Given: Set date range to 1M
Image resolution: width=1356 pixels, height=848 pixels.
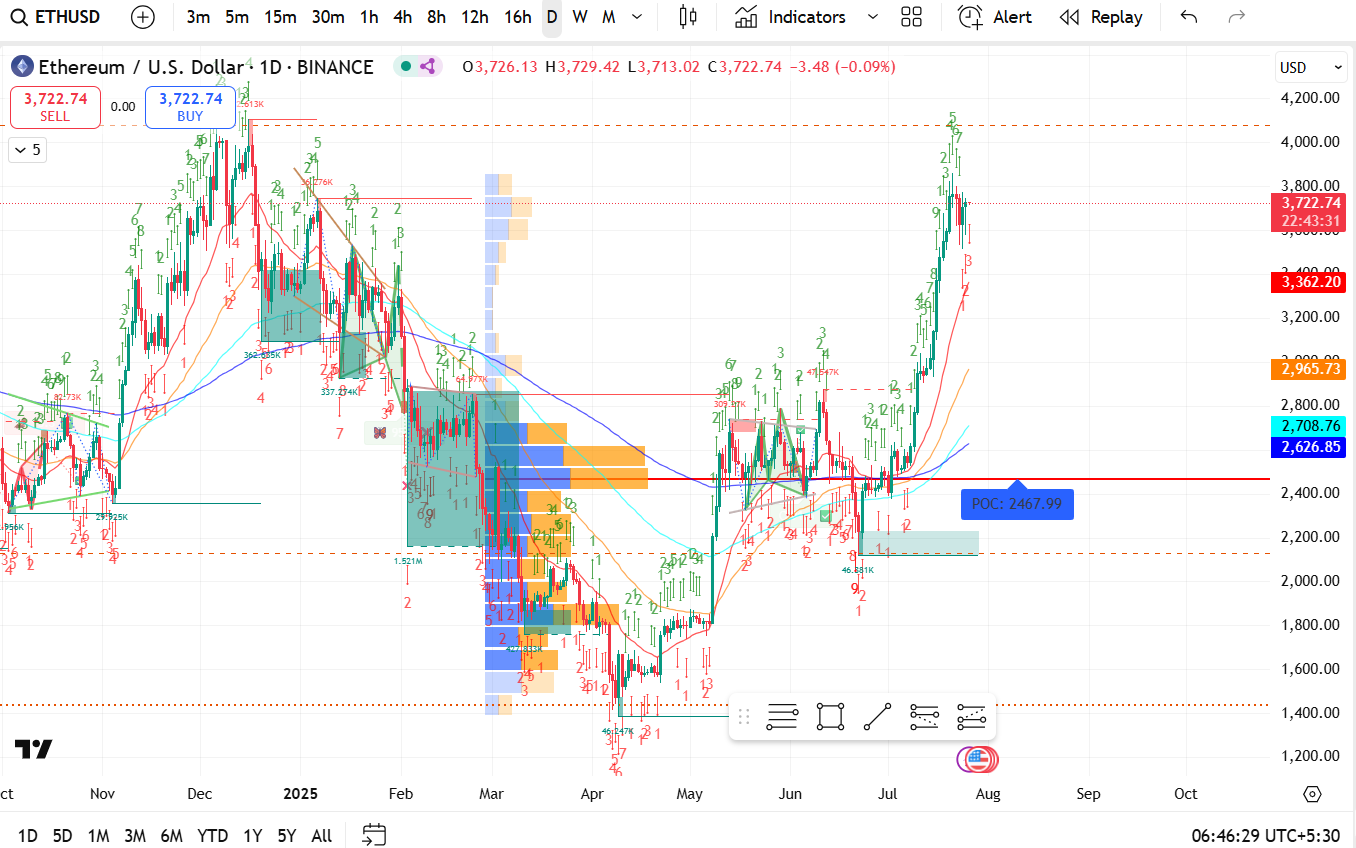Looking at the screenshot, I should [98, 835].
